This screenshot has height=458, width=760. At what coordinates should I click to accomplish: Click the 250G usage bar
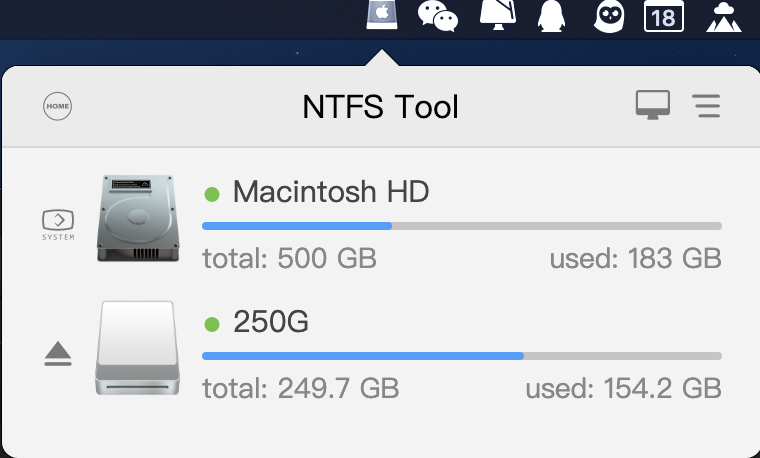pos(461,356)
